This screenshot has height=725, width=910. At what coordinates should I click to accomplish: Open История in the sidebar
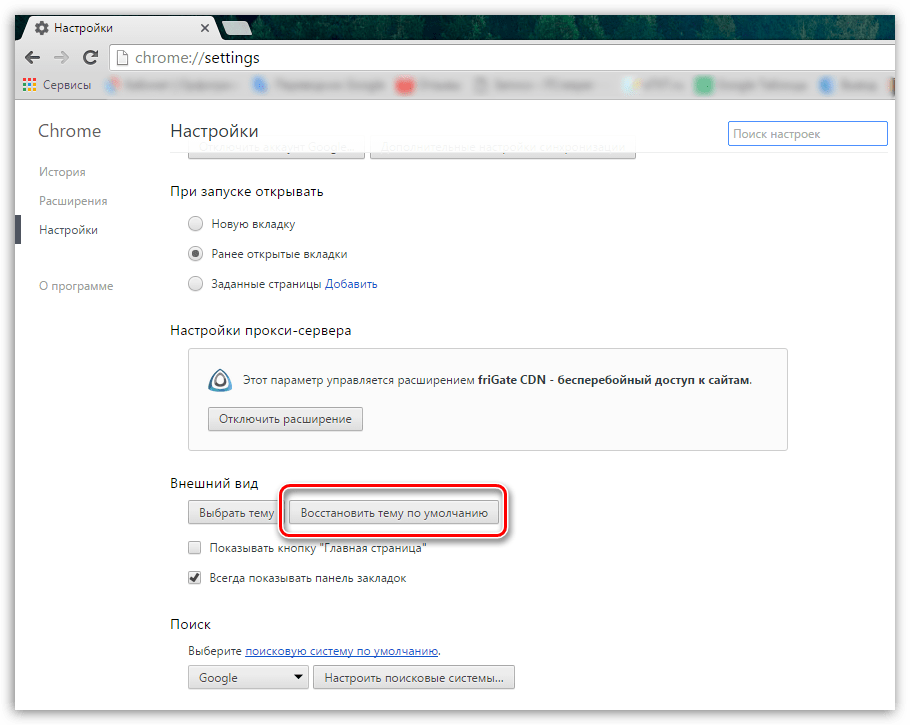[x=62, y=172]
